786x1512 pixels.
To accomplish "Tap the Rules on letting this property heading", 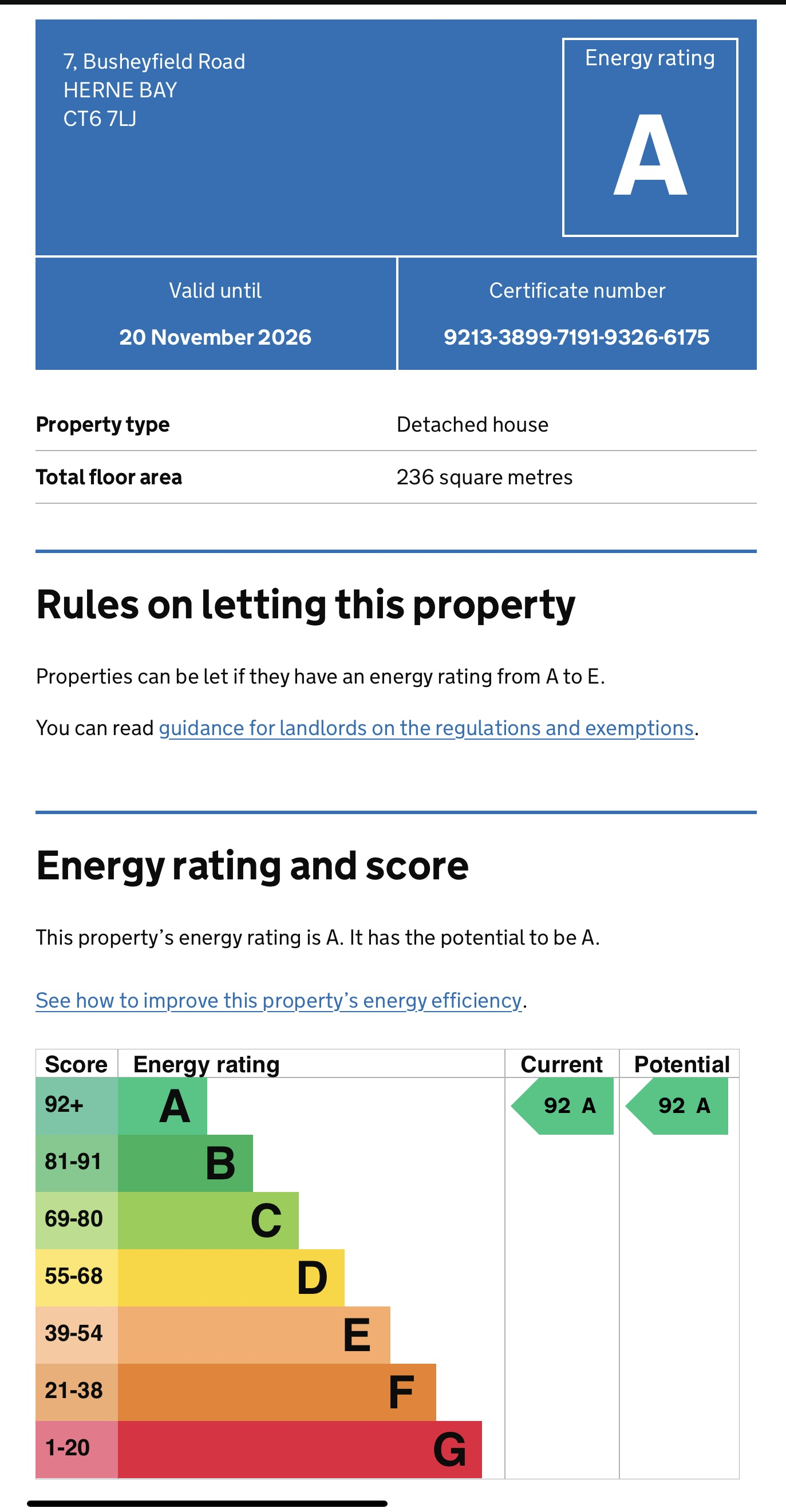I will click(306, 605).
